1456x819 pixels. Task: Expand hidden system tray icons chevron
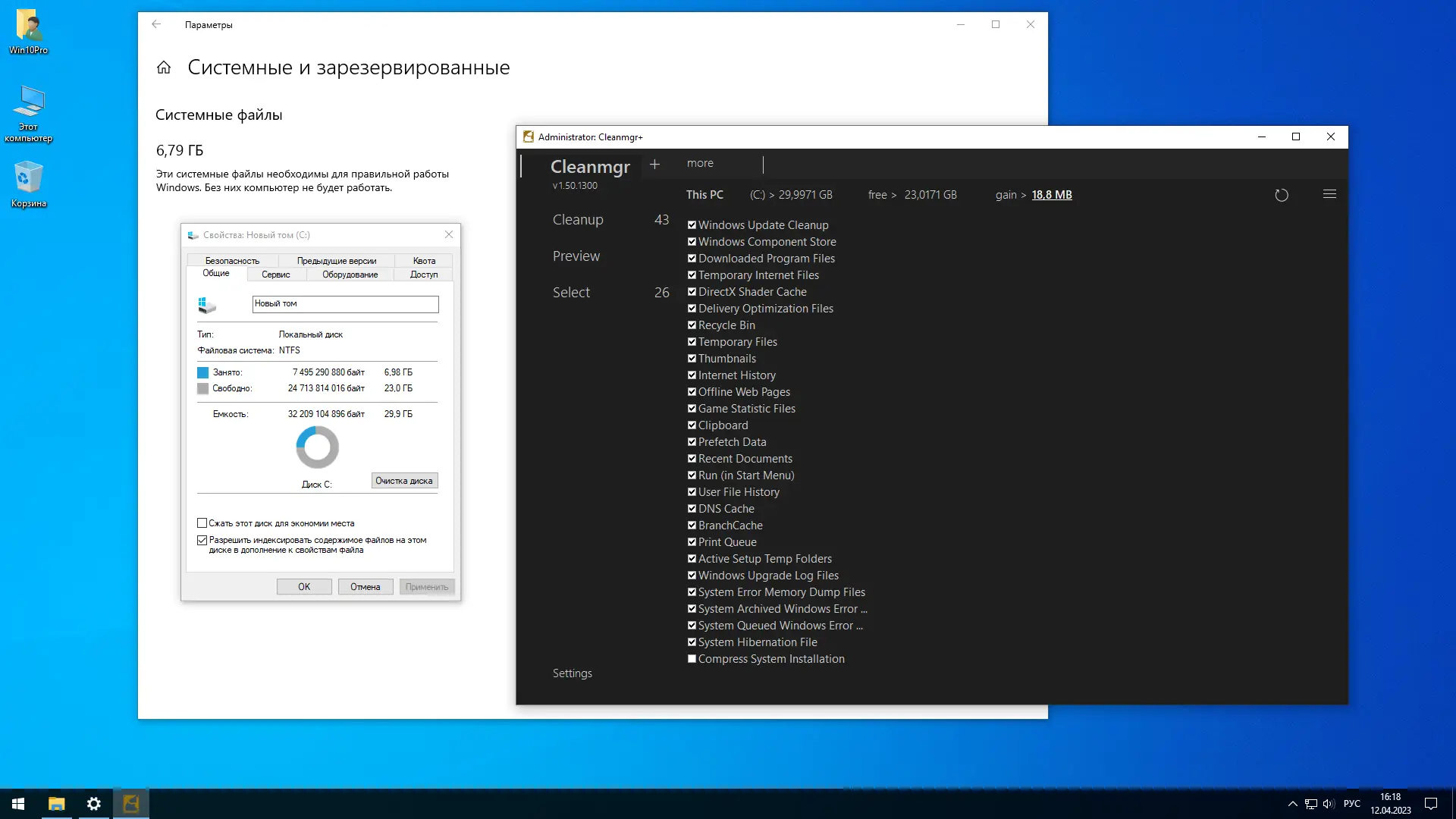click(x=1292, y=804)
